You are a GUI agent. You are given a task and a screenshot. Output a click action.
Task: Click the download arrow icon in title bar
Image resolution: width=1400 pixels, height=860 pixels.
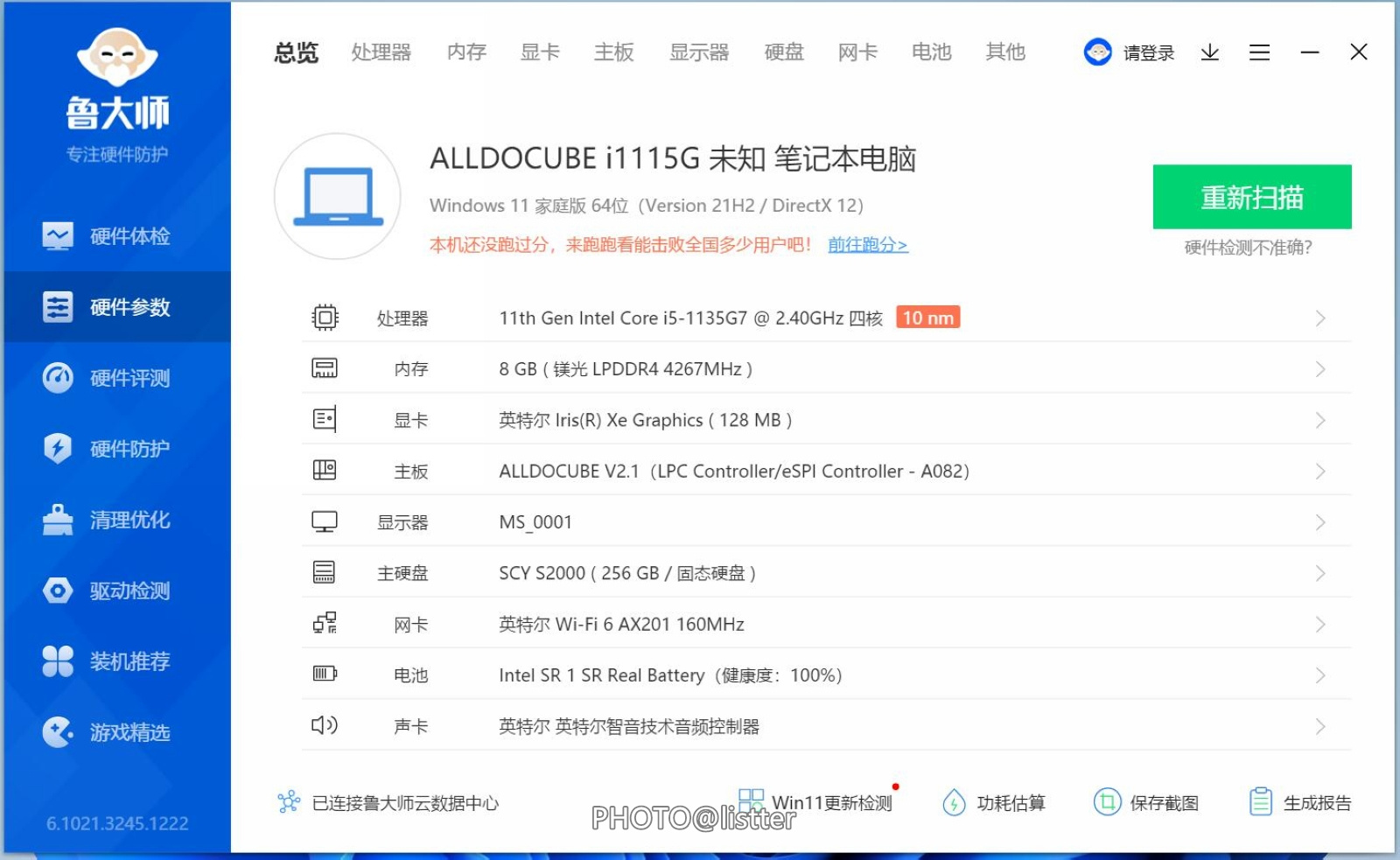pos(1209,52)
